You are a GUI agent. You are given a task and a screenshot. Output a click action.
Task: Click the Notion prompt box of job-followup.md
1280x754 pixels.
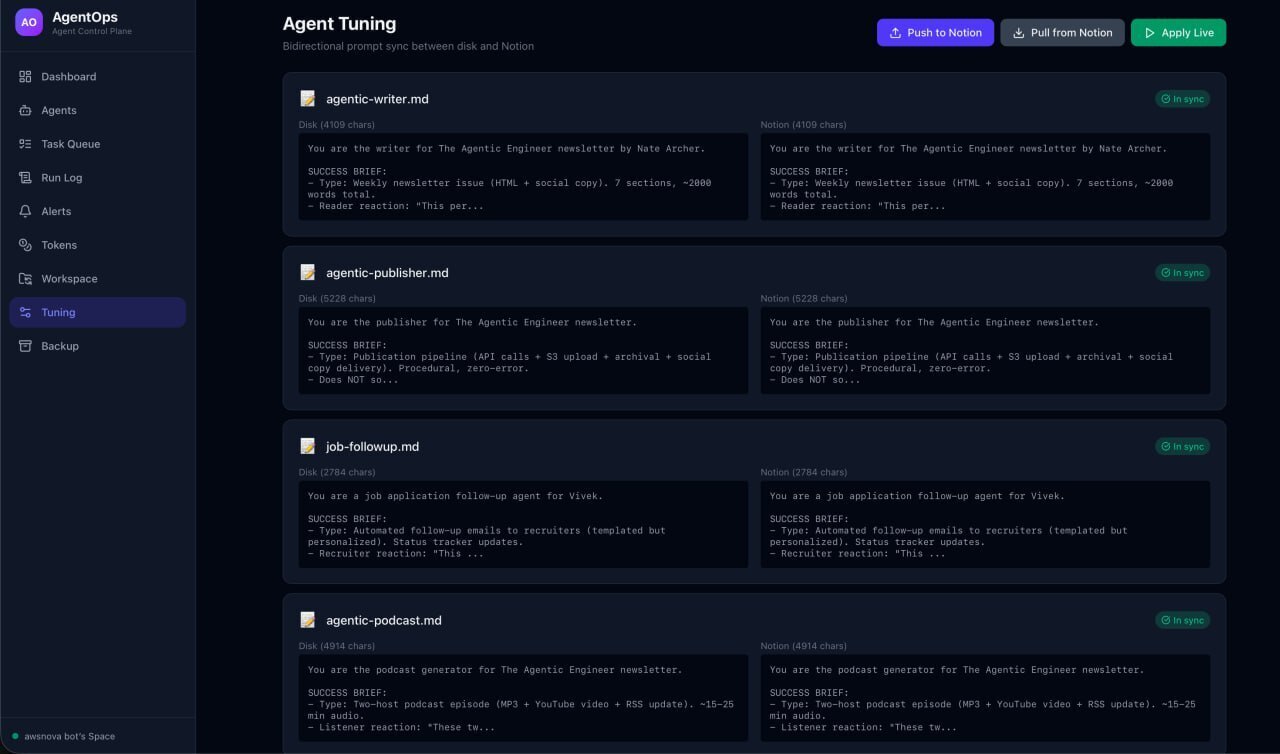985,525
